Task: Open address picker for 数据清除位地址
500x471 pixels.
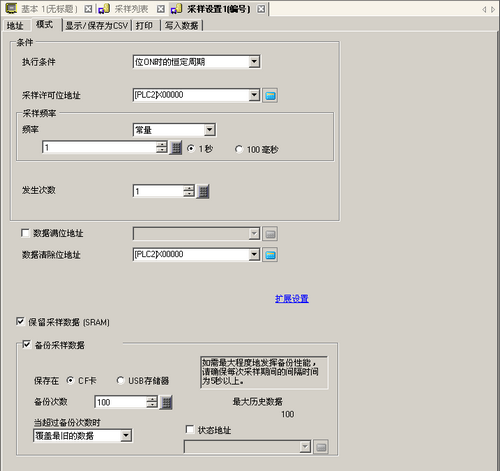Action: [x=270, y=255]
